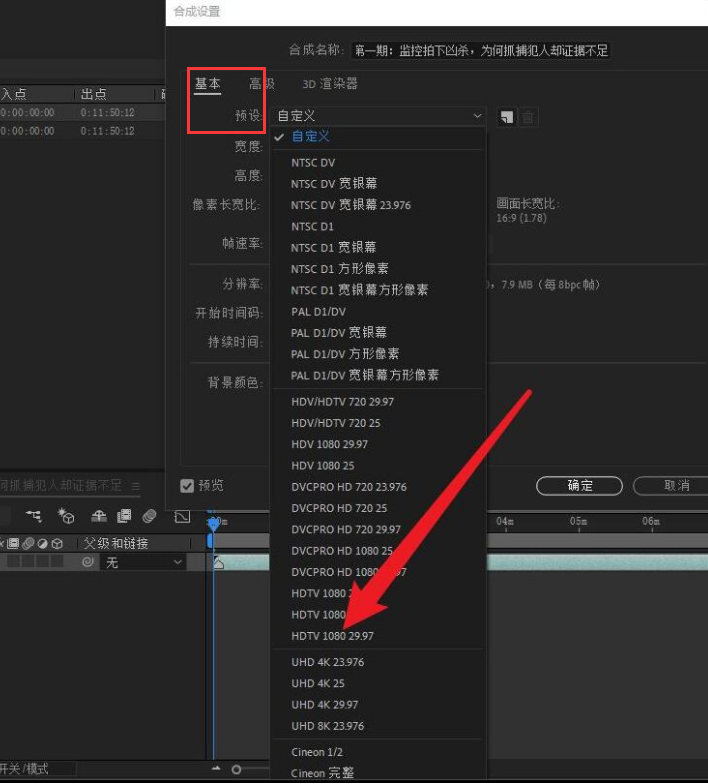Switch to the 高级 tab
The width and height of the screenshot is (708, 784).
click(x=262, y=84)
